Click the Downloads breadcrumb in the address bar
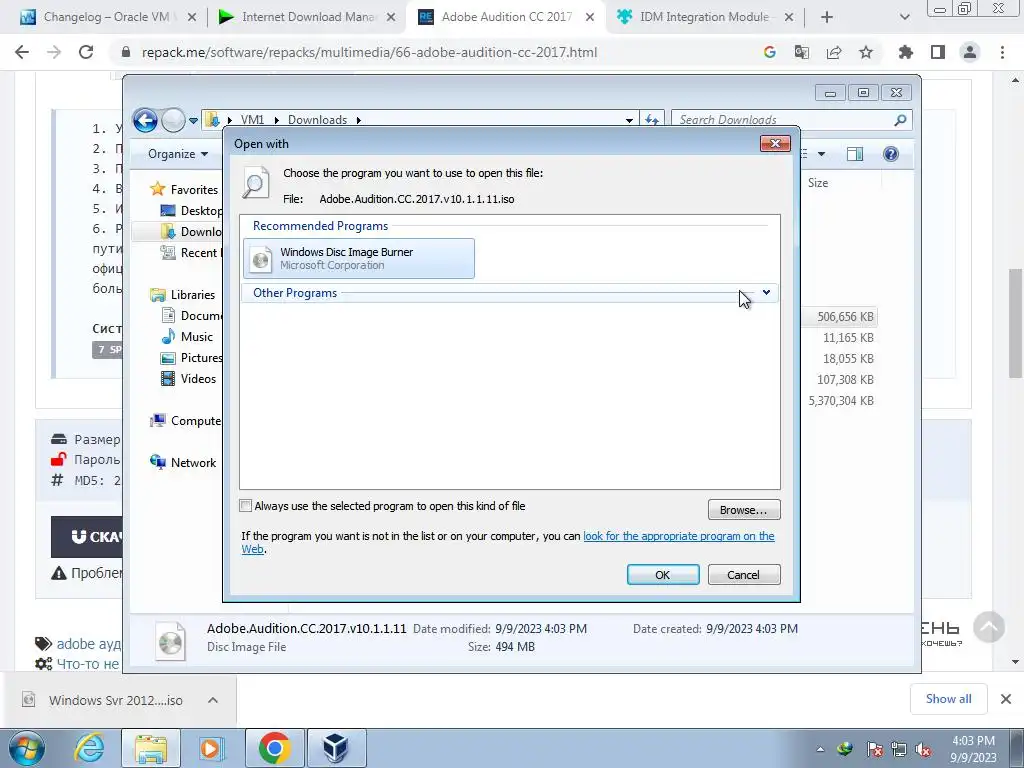The width and height of the screenshot is (1024, 768). pos(317,120)
